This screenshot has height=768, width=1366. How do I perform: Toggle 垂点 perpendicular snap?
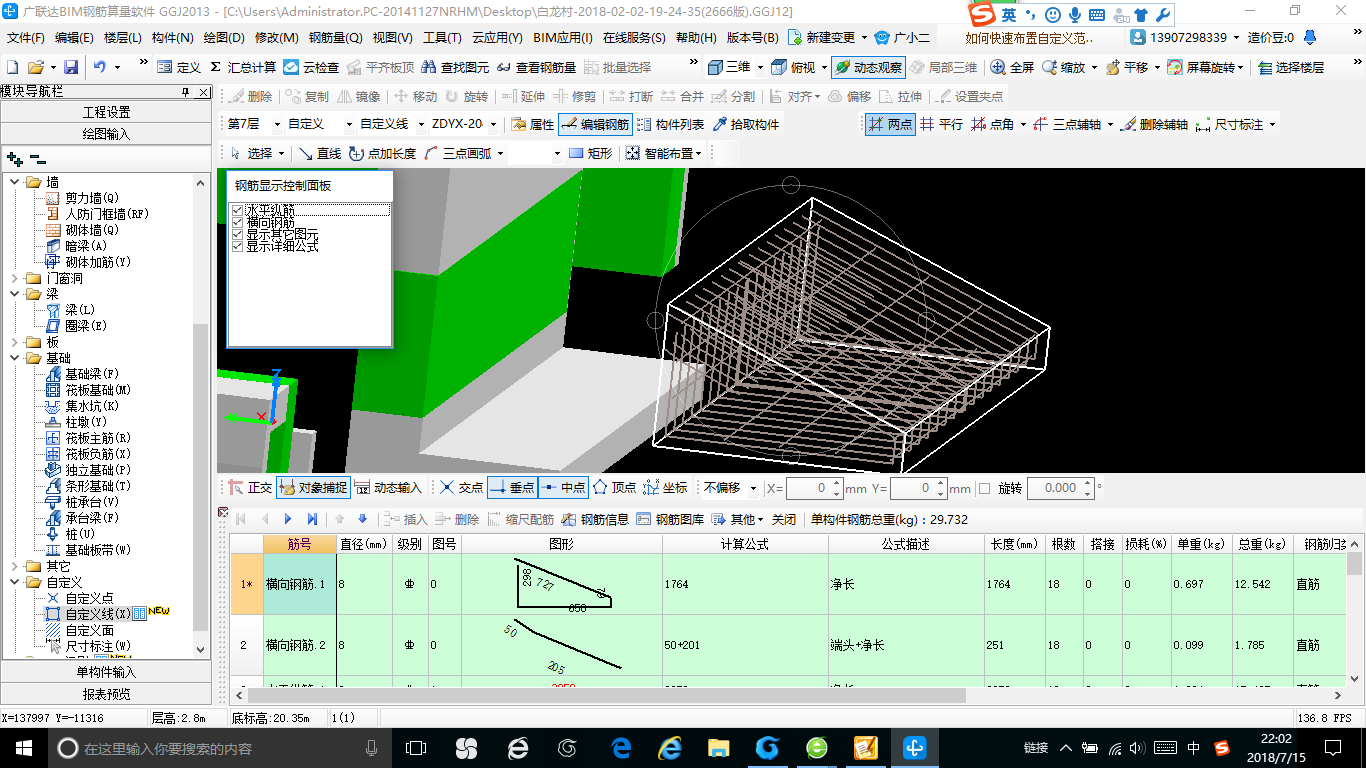coord(513,488)
